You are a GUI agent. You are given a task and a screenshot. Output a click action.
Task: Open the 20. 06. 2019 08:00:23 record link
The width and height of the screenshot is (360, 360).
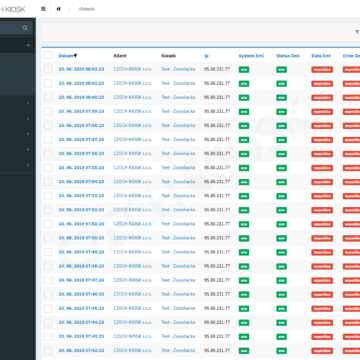tap(81, 97)
